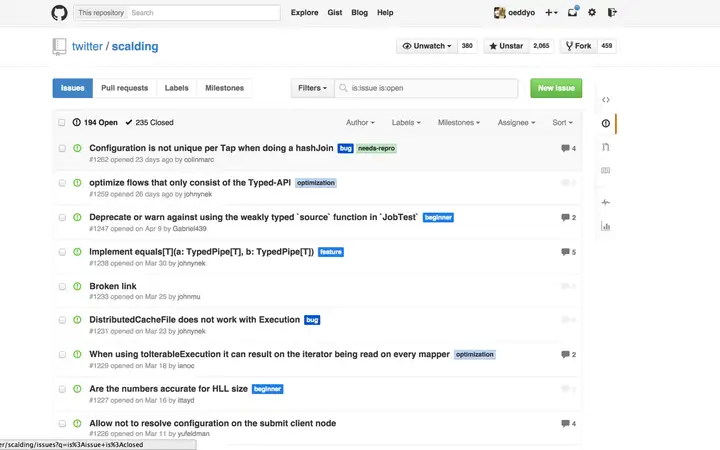Select checkbox for Broken link issue
720x450 pixels.
(x=62, y=287)
